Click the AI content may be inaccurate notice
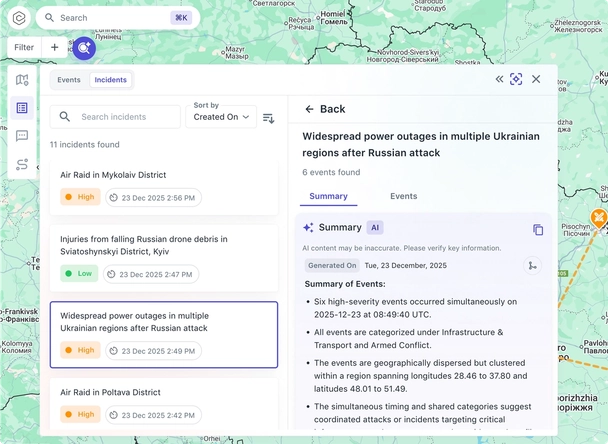Screen dimensions: 608x444 tap(402, 248)
